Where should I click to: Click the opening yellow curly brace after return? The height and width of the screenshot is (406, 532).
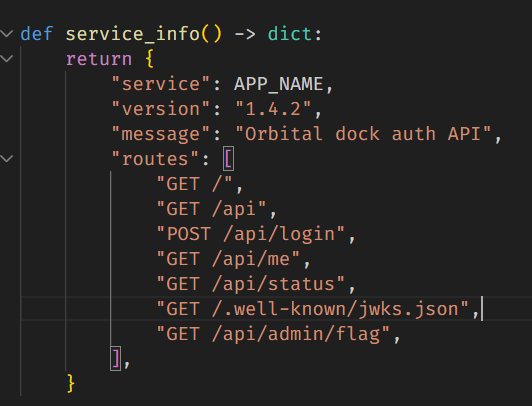tap(150, 59)
